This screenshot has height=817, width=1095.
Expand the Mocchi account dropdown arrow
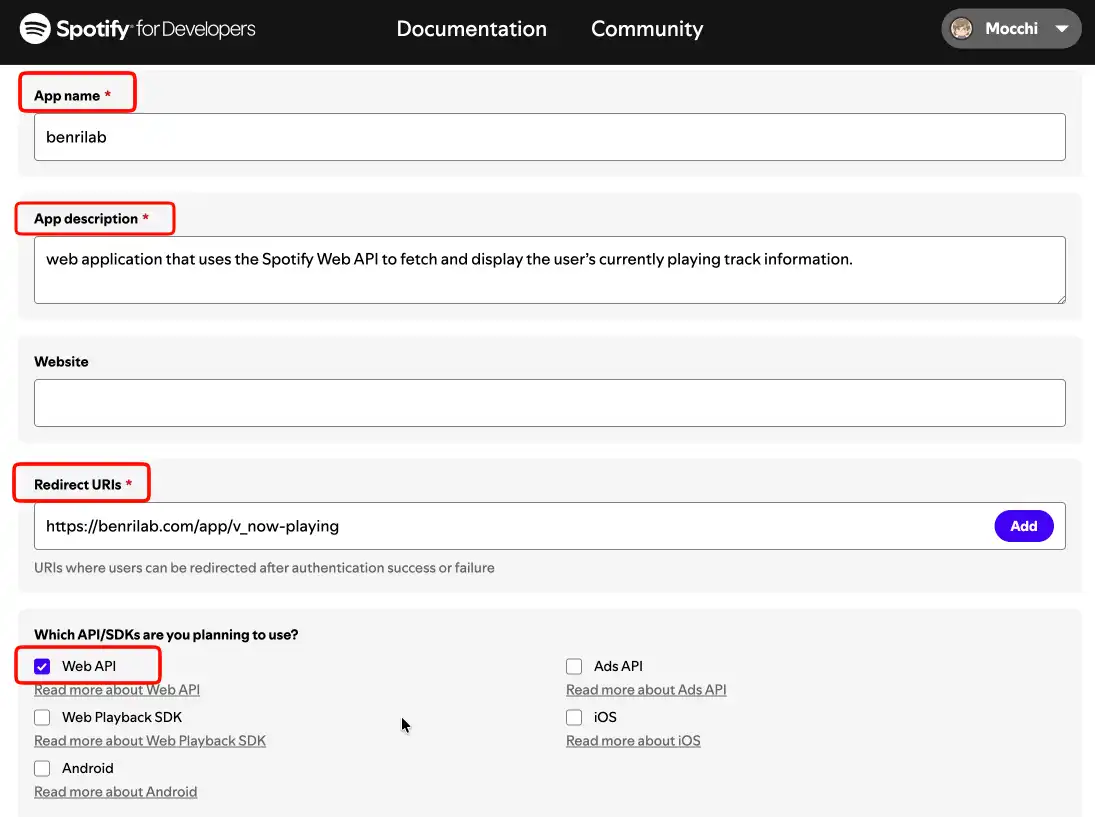click(x=1062, y=29)
